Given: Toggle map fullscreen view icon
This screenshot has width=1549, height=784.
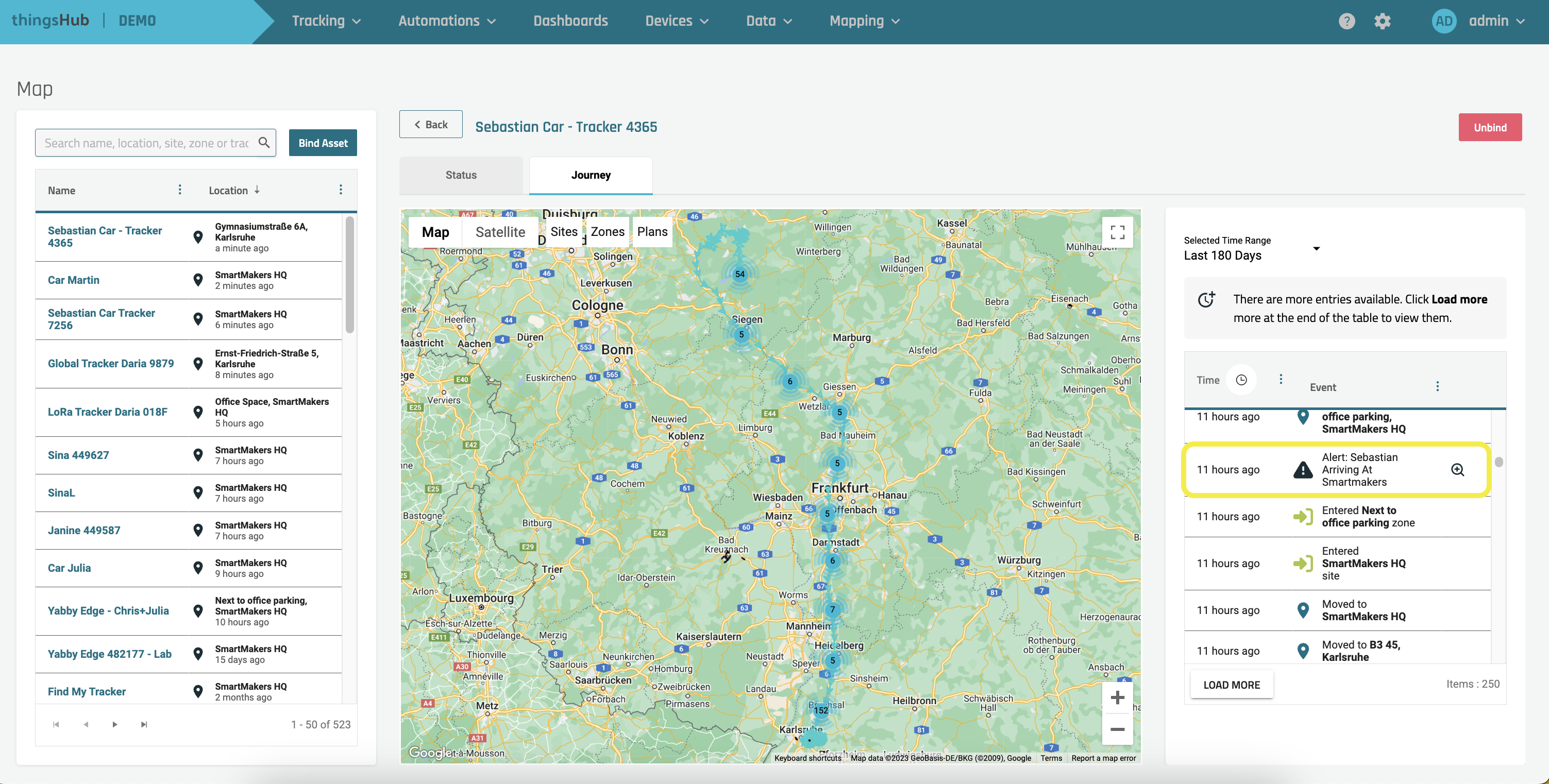Looking at the screenshot, I should pos(1117,232).
